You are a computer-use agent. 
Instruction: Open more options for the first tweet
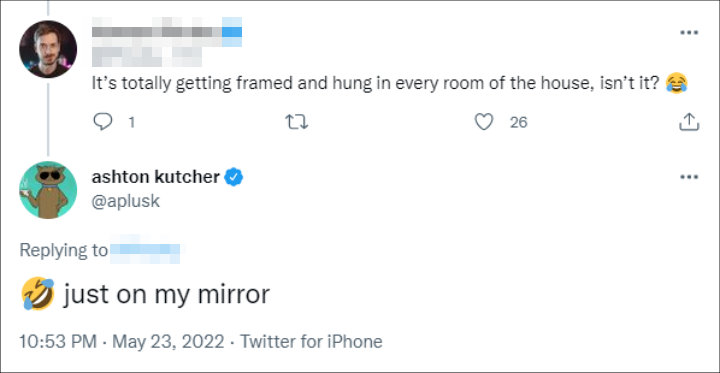(689, 33)
